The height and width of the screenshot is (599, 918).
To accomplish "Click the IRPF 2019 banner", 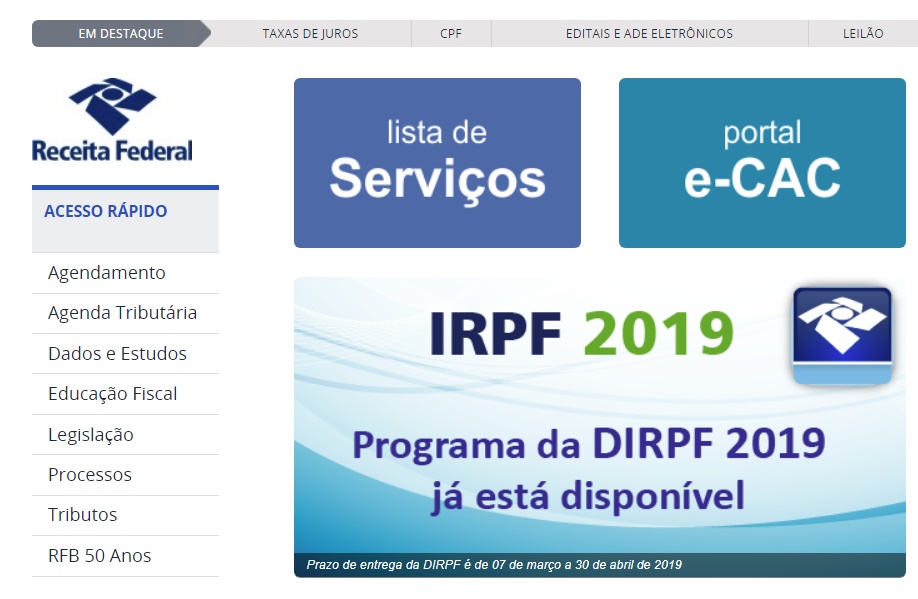I will click(x=600, y=427).
